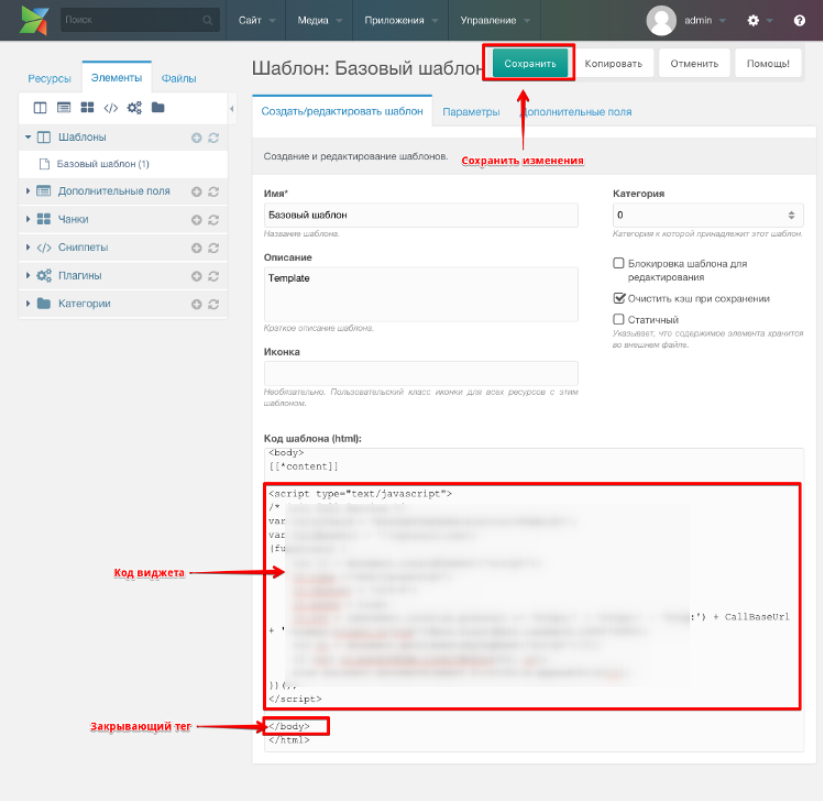Image resolution: width=823 pixels, height=801 pixels.
Task: Click the new snippet code icon
Action: 111,108
